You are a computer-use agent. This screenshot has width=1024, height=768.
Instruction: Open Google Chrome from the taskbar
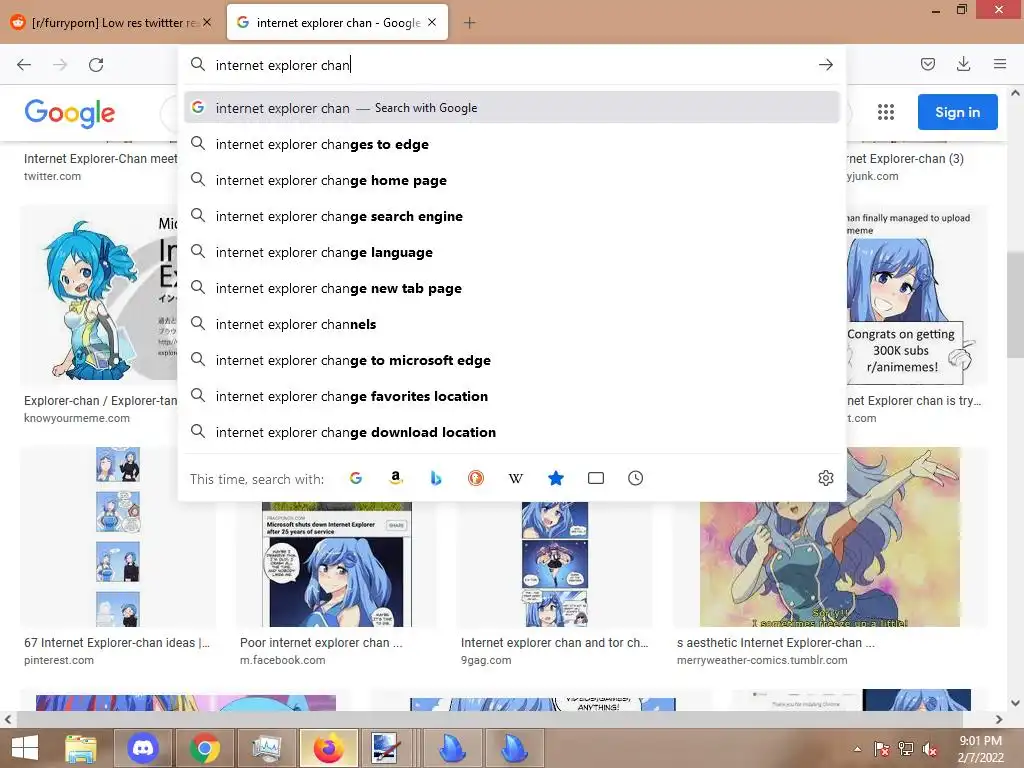[x=204, y=748]
